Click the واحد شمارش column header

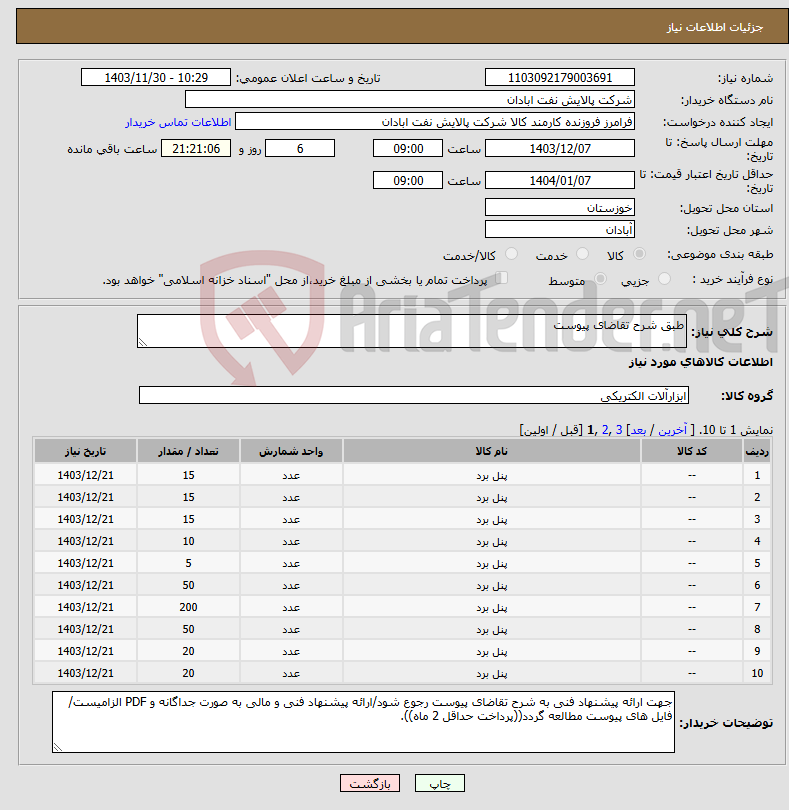(x=291, y=451)
